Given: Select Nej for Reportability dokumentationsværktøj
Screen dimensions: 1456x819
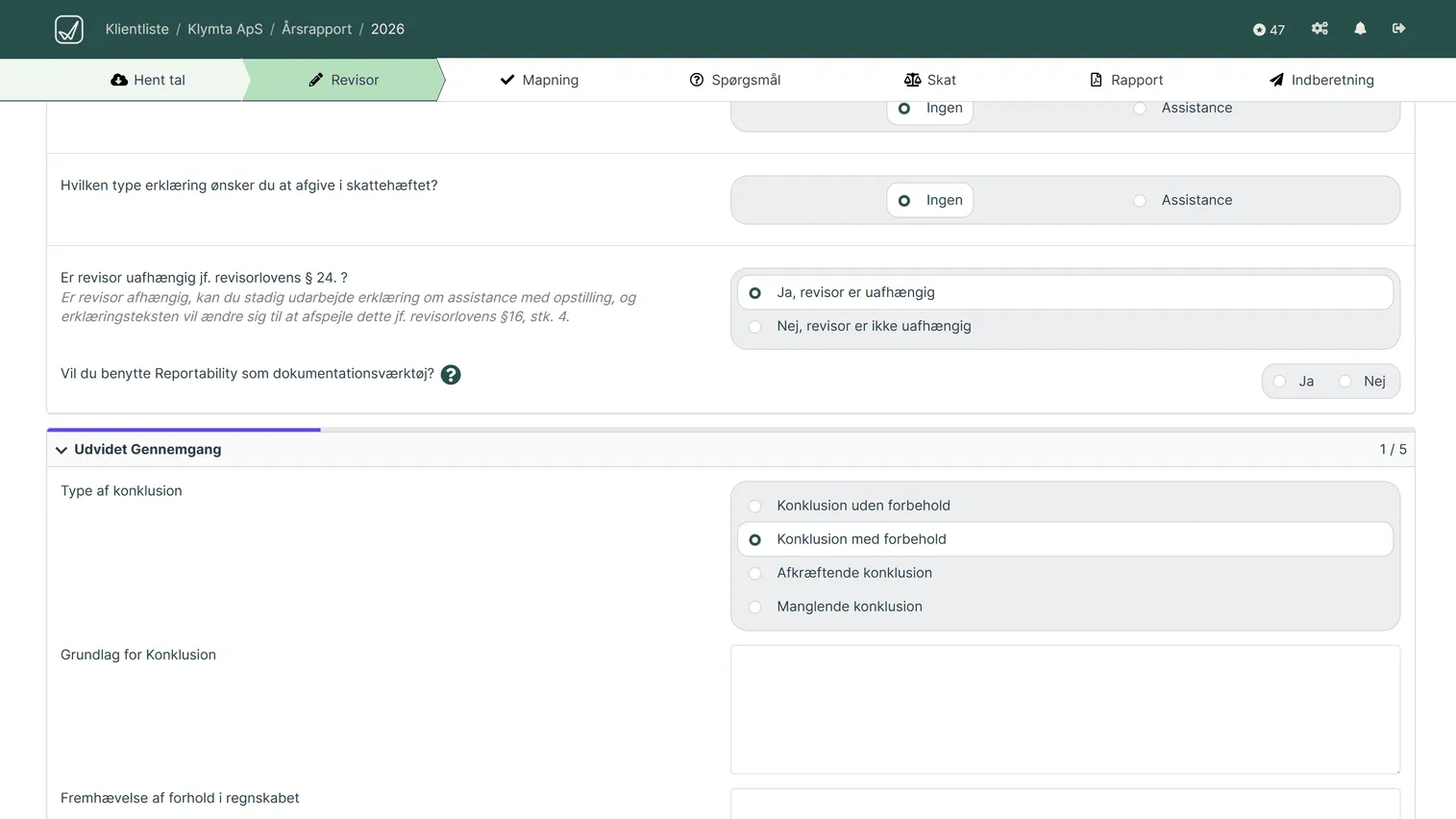Looking at the screenshot, I should [1363, 382].
